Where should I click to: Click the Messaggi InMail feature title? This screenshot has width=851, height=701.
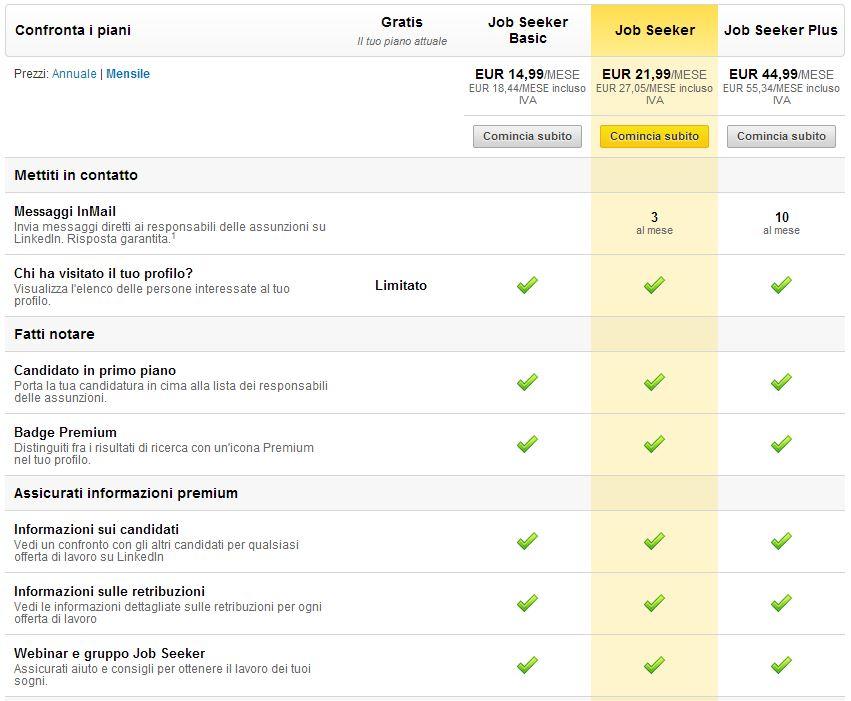[65, 211]
